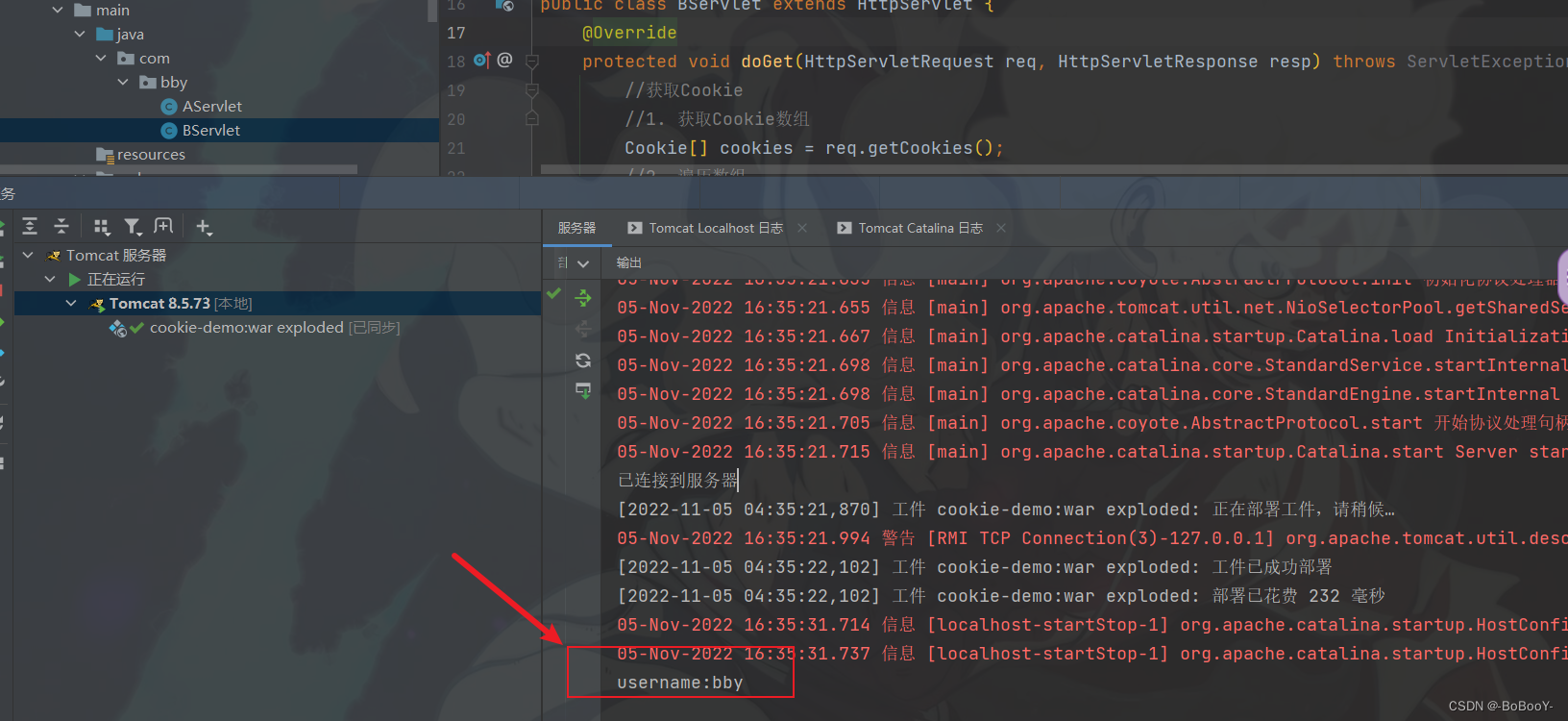Click the com package icon
Viewport: 1568px width, 721px height.
tap(126, 59)
